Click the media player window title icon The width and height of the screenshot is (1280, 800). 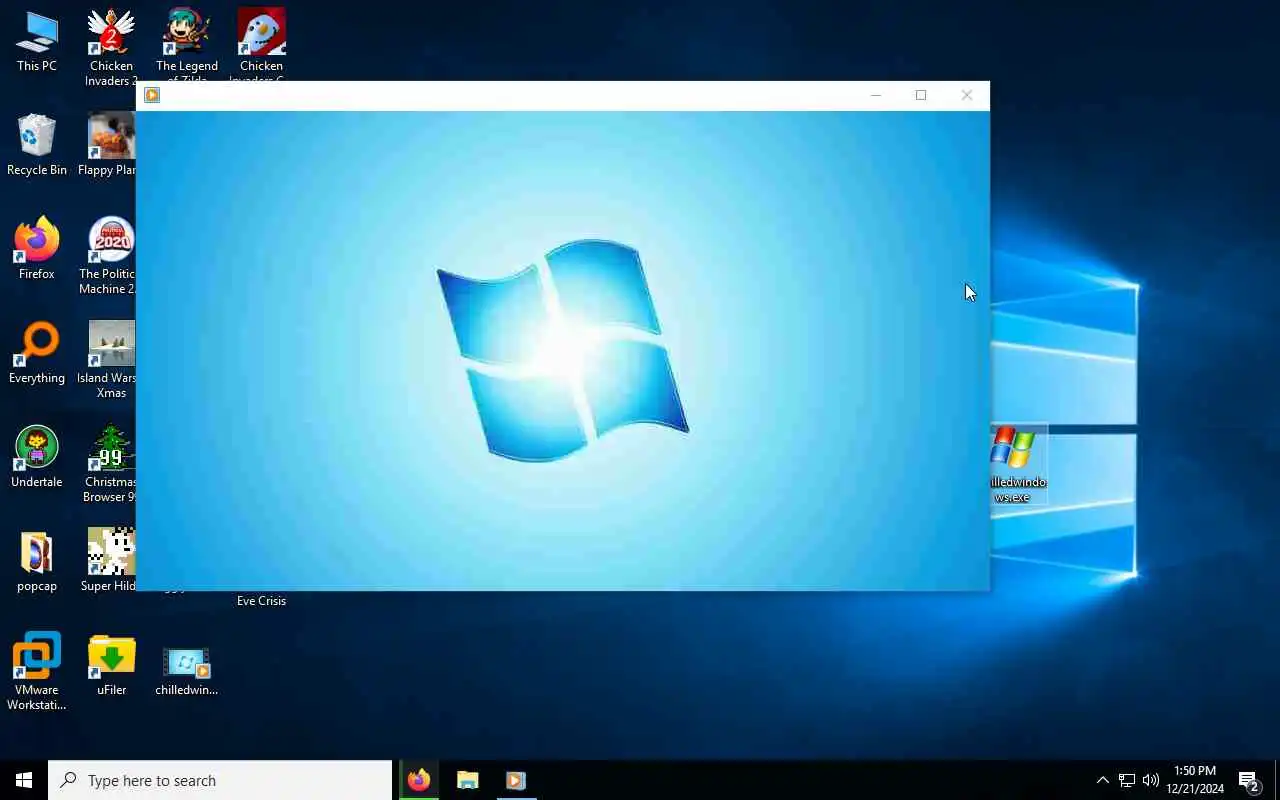(152, 95)
